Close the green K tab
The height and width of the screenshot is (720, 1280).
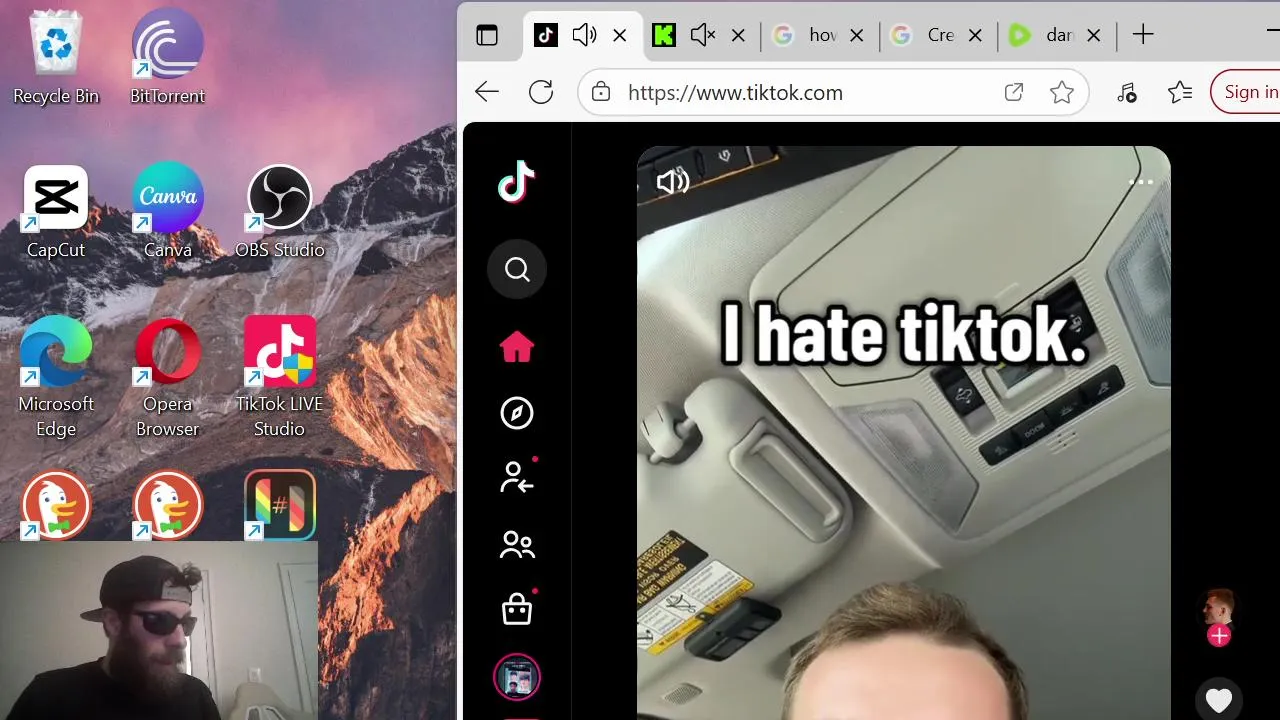(x=738, y=35)
